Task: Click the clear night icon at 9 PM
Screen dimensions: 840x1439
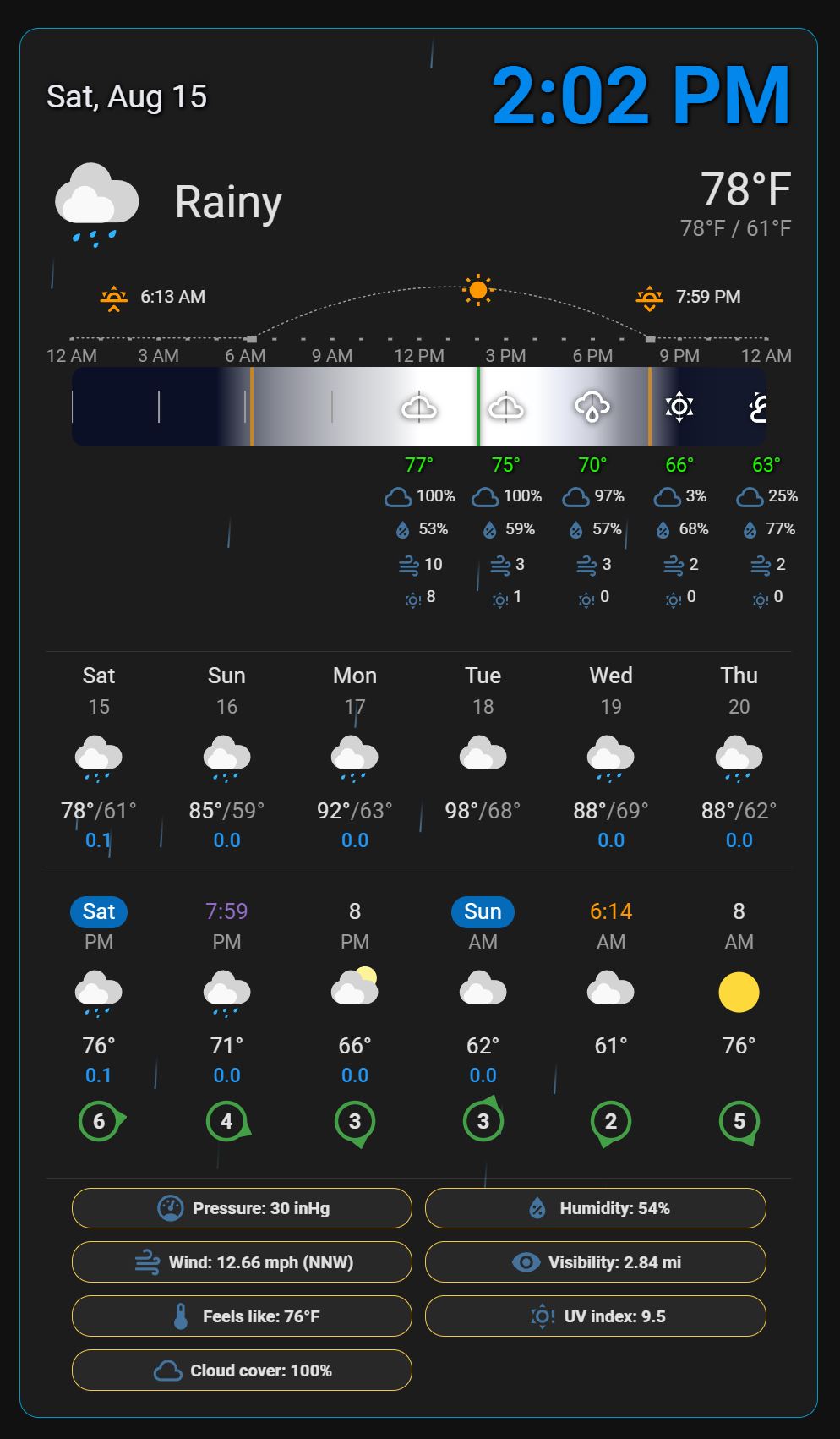Action: 679,407
